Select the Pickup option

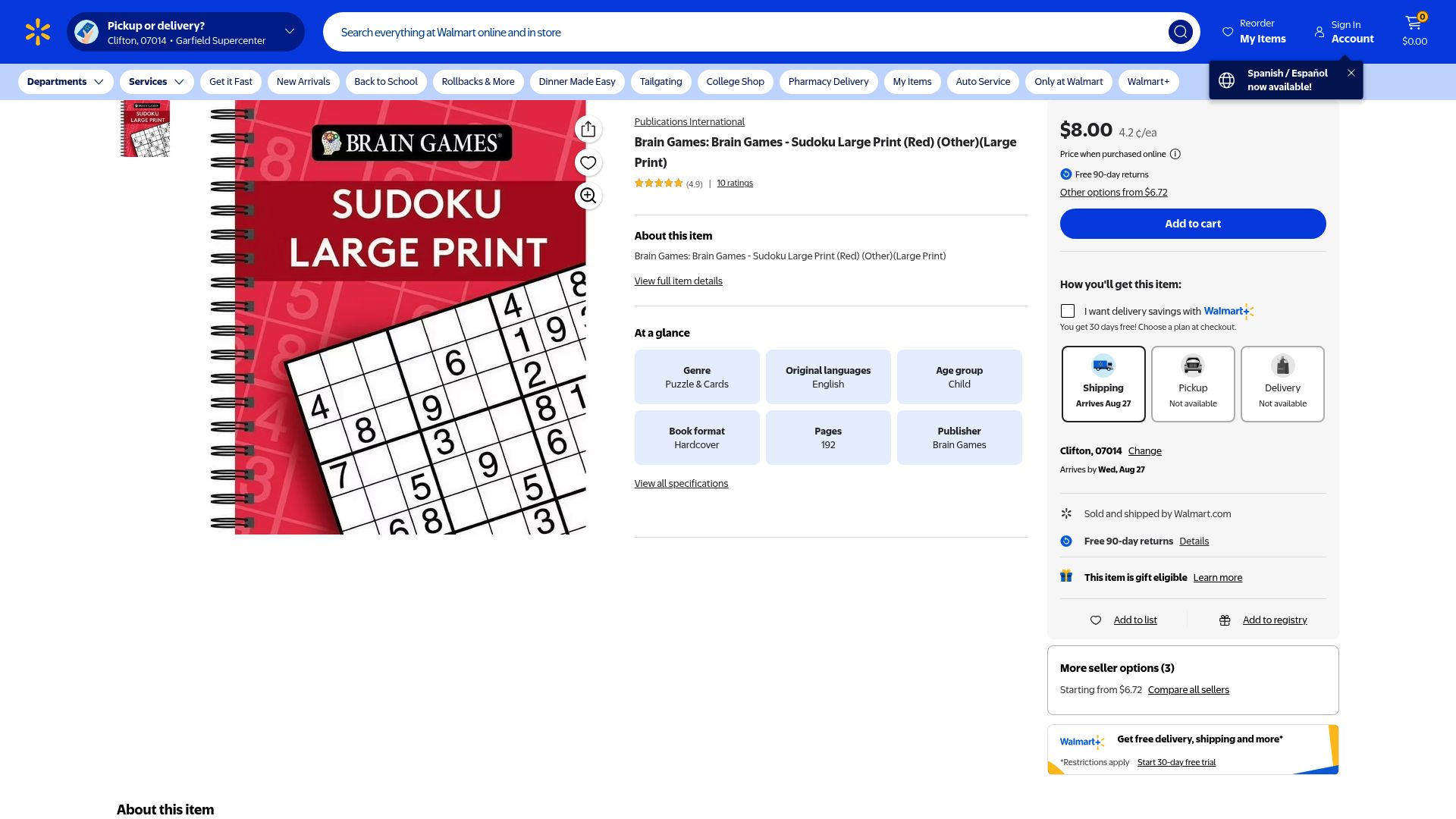[1192, 384]
